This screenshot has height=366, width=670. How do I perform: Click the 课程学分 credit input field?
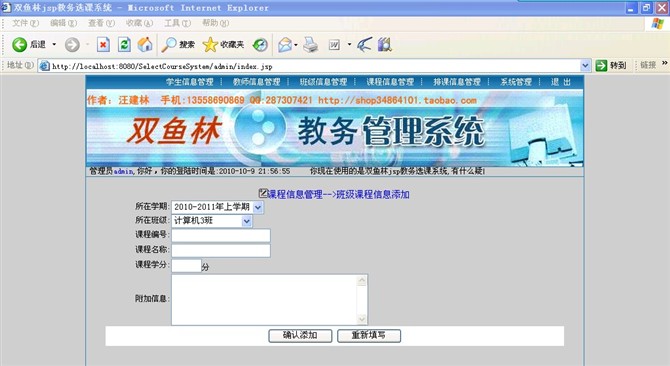click(x=186, y=266)
